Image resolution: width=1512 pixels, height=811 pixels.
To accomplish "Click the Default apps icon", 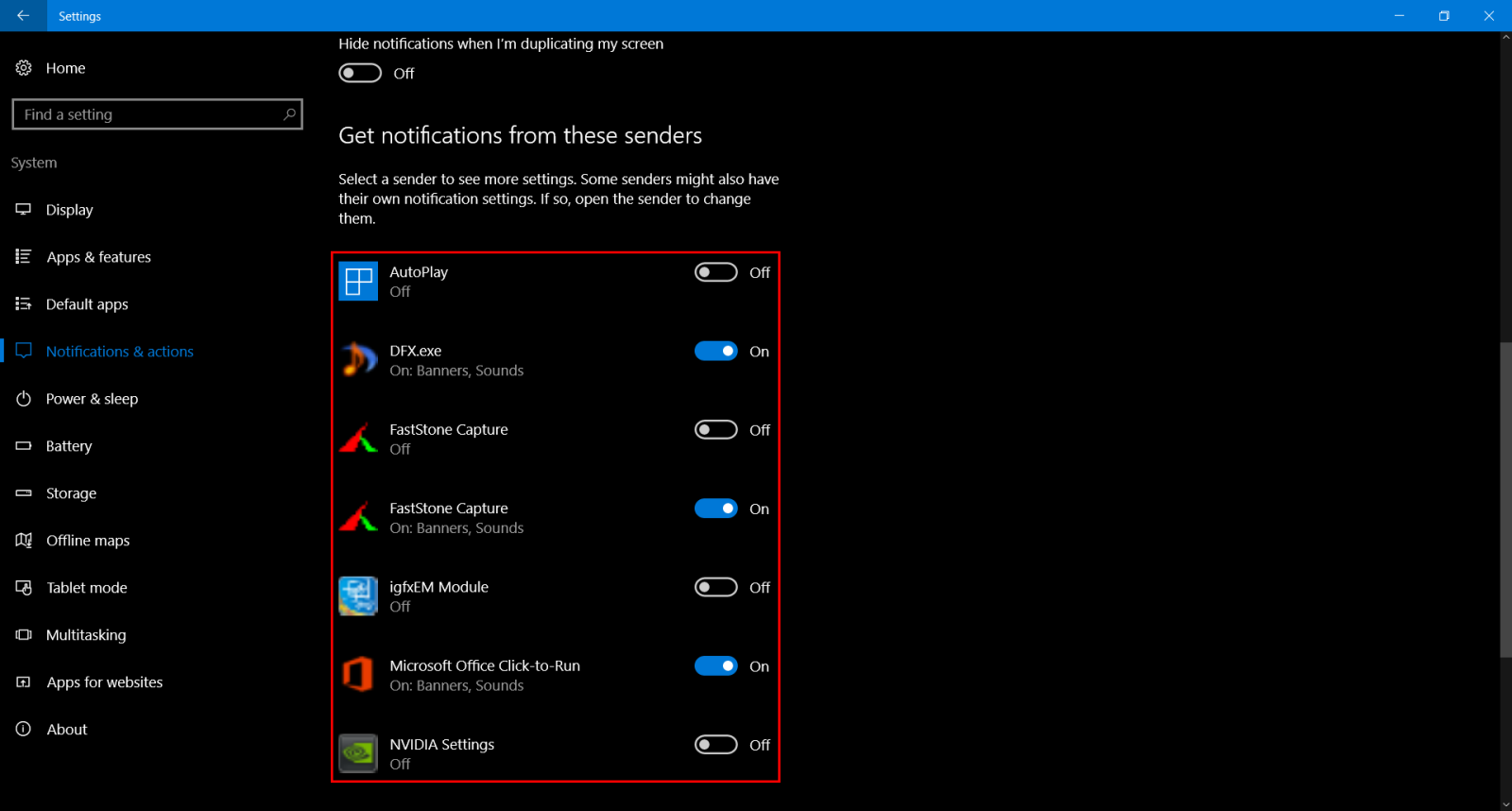I will click(24, 304).
